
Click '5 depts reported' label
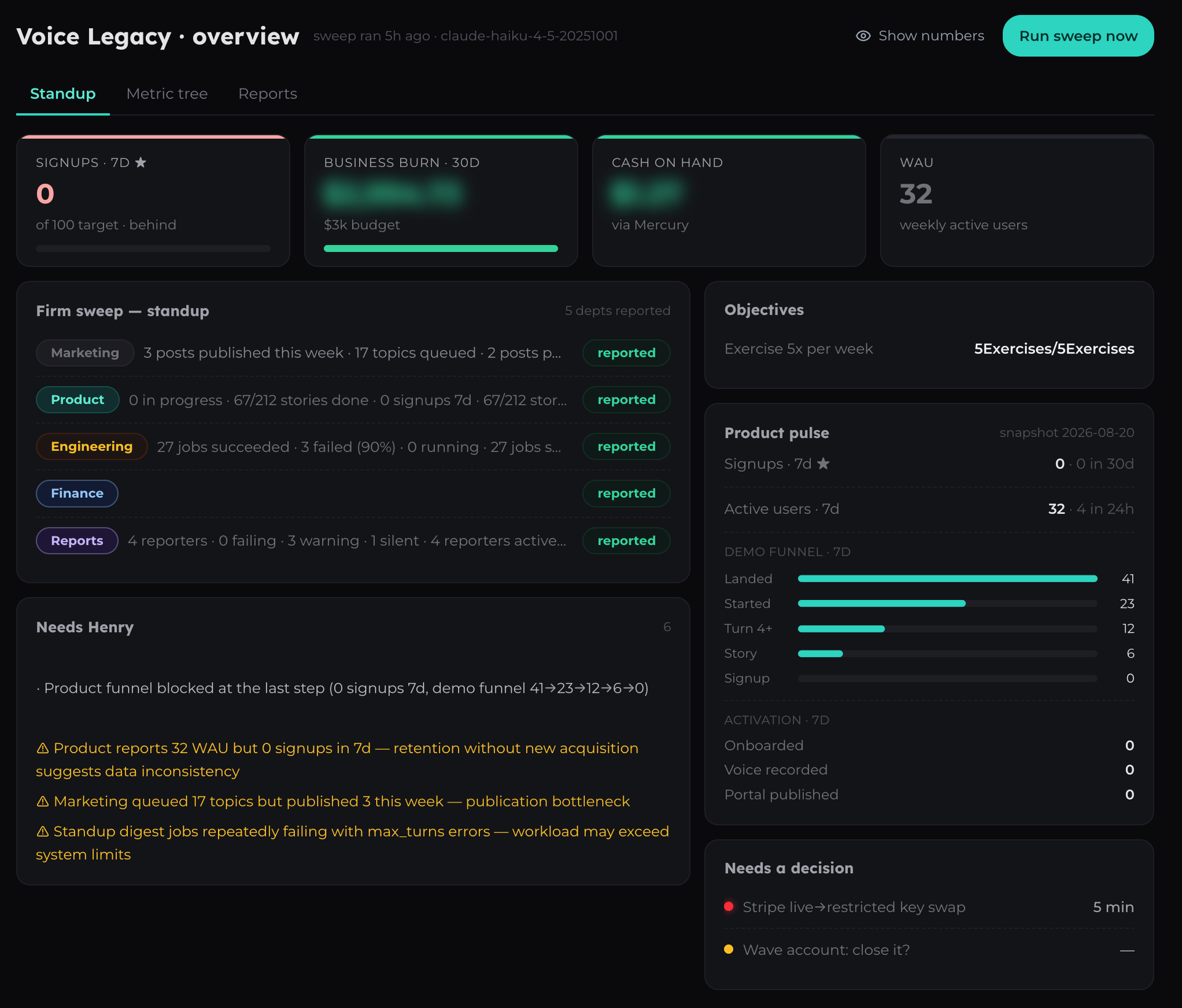pos(617,310)
